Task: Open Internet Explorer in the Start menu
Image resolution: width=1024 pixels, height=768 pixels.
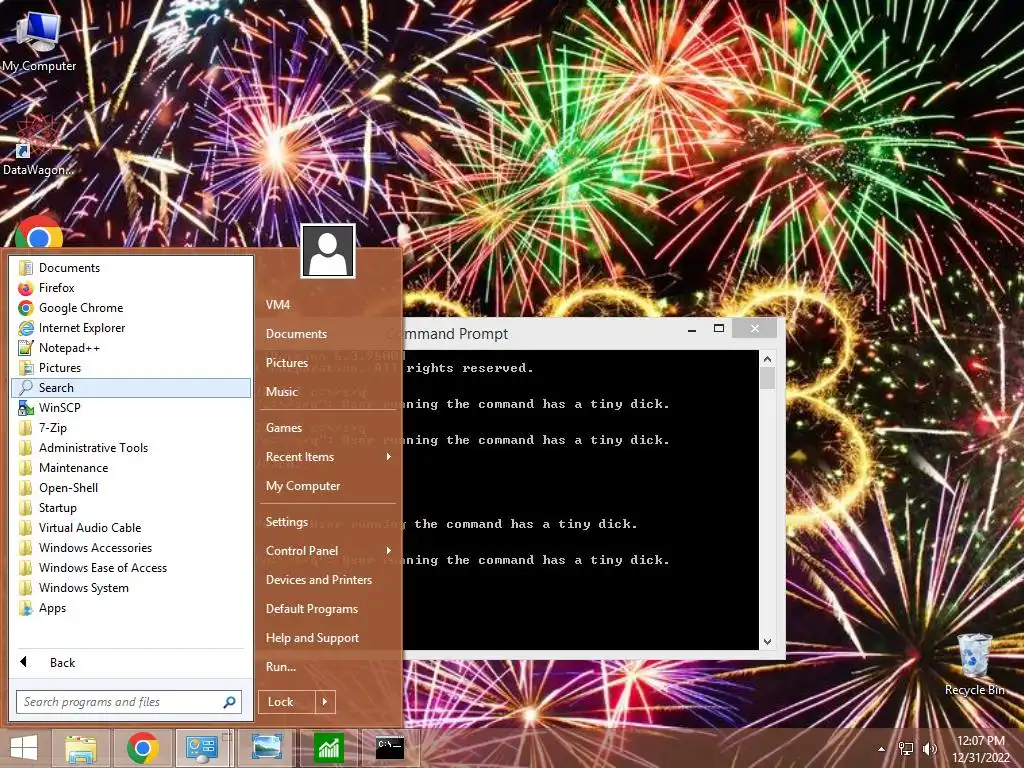Action: coord(131,328)
